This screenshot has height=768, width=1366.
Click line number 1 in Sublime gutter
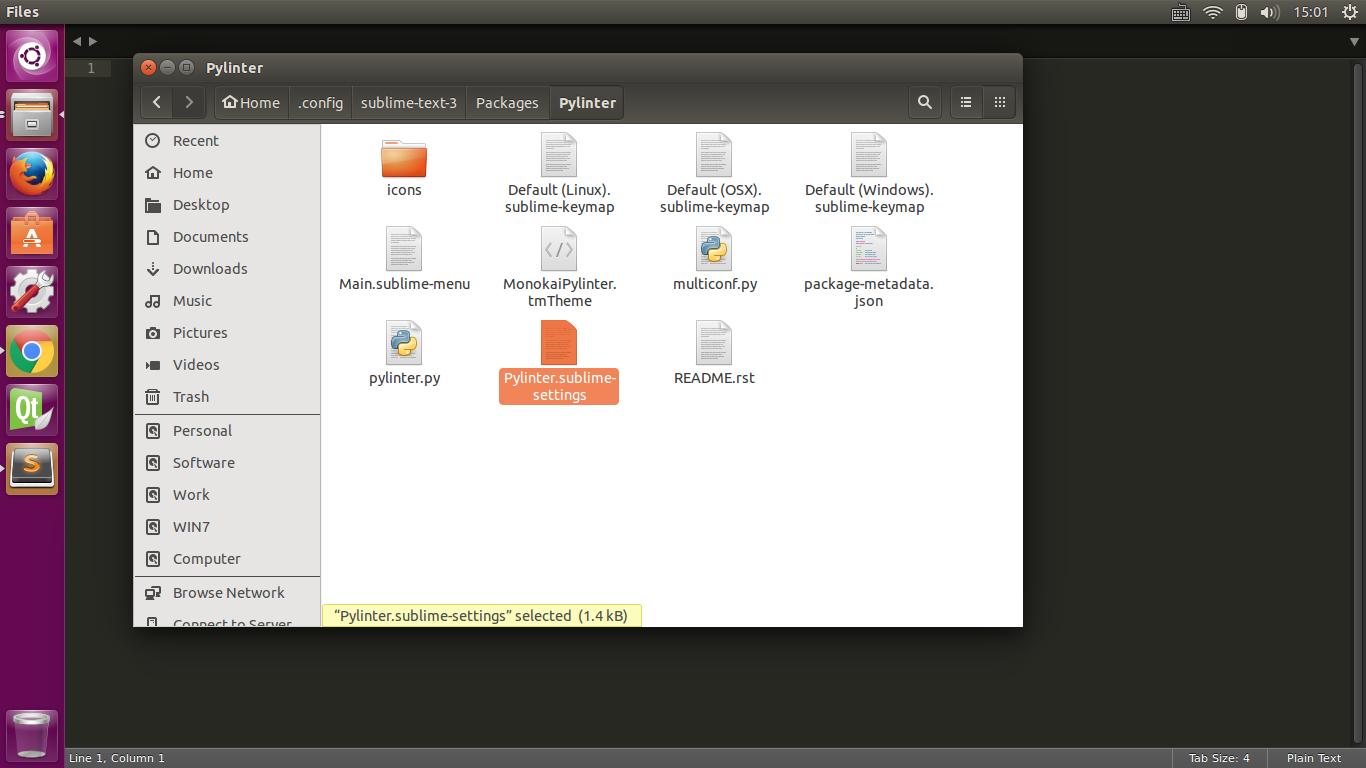point(90,68)
